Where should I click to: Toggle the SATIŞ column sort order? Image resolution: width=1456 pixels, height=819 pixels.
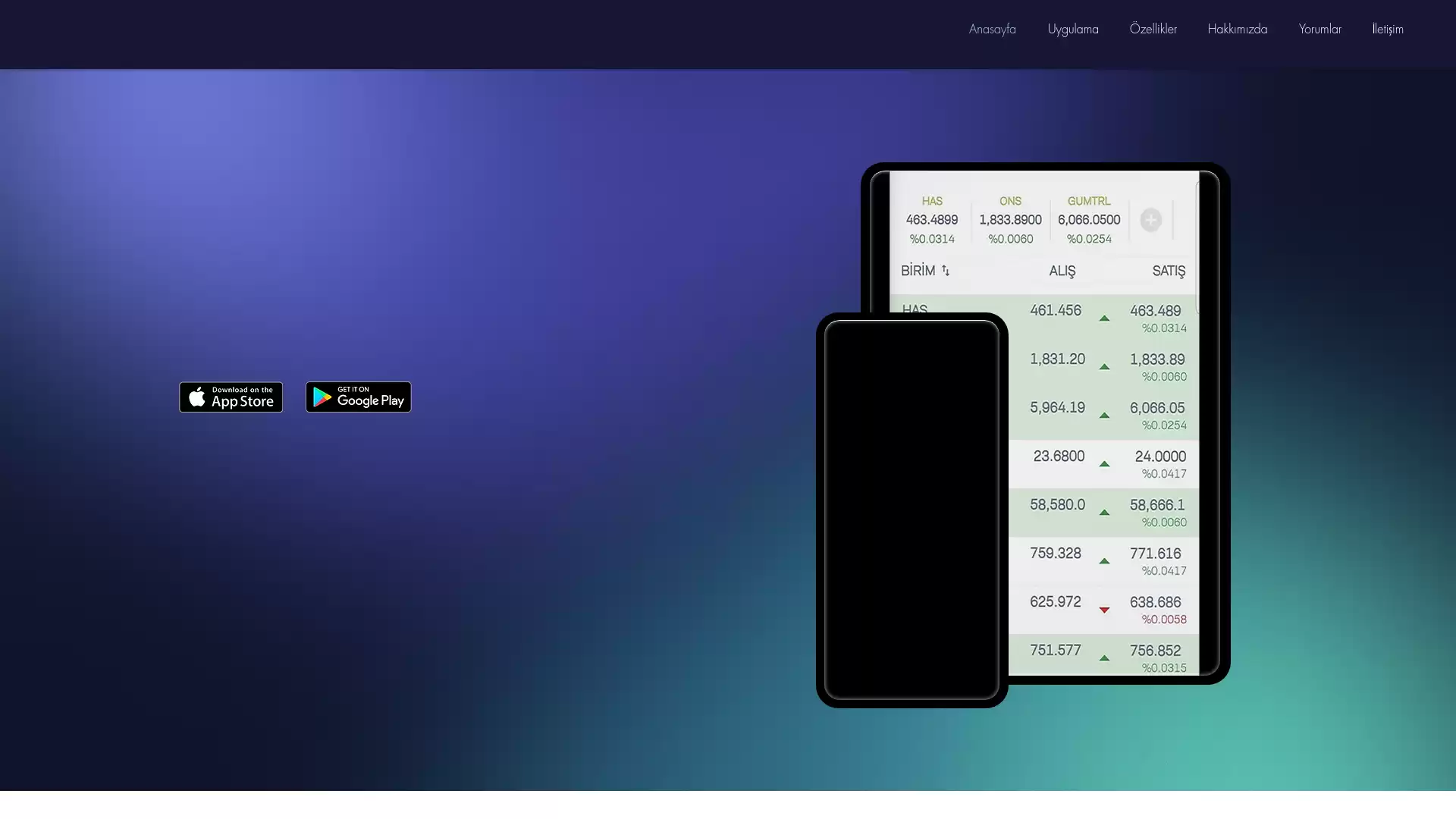pos(1169,271)
